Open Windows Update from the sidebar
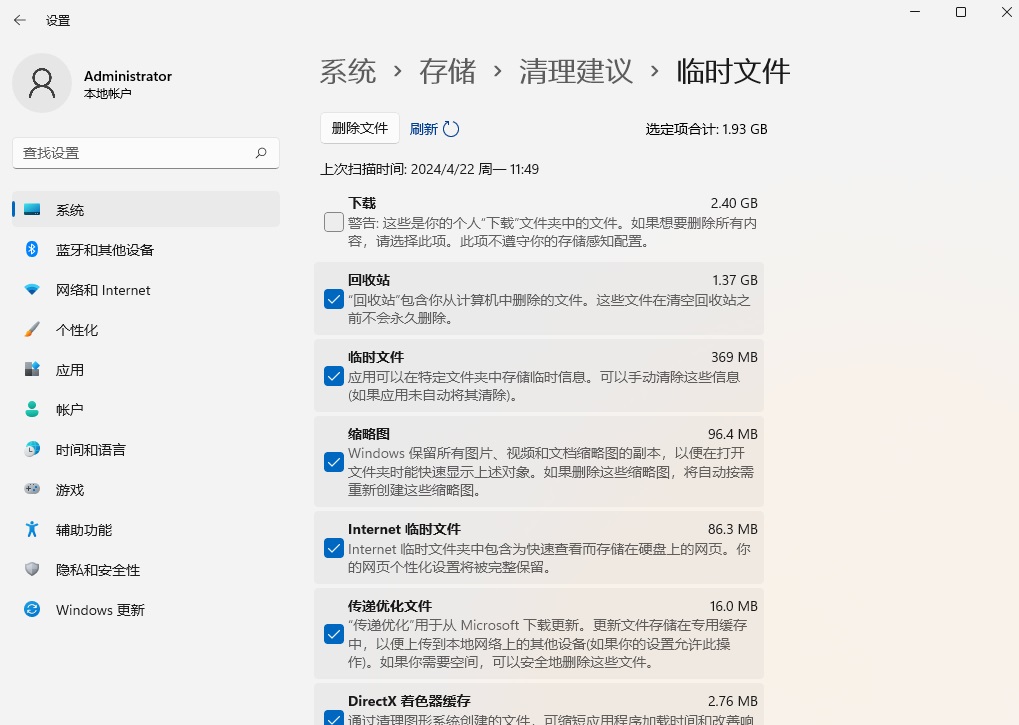1019x725 pixels. pos(30,609)
